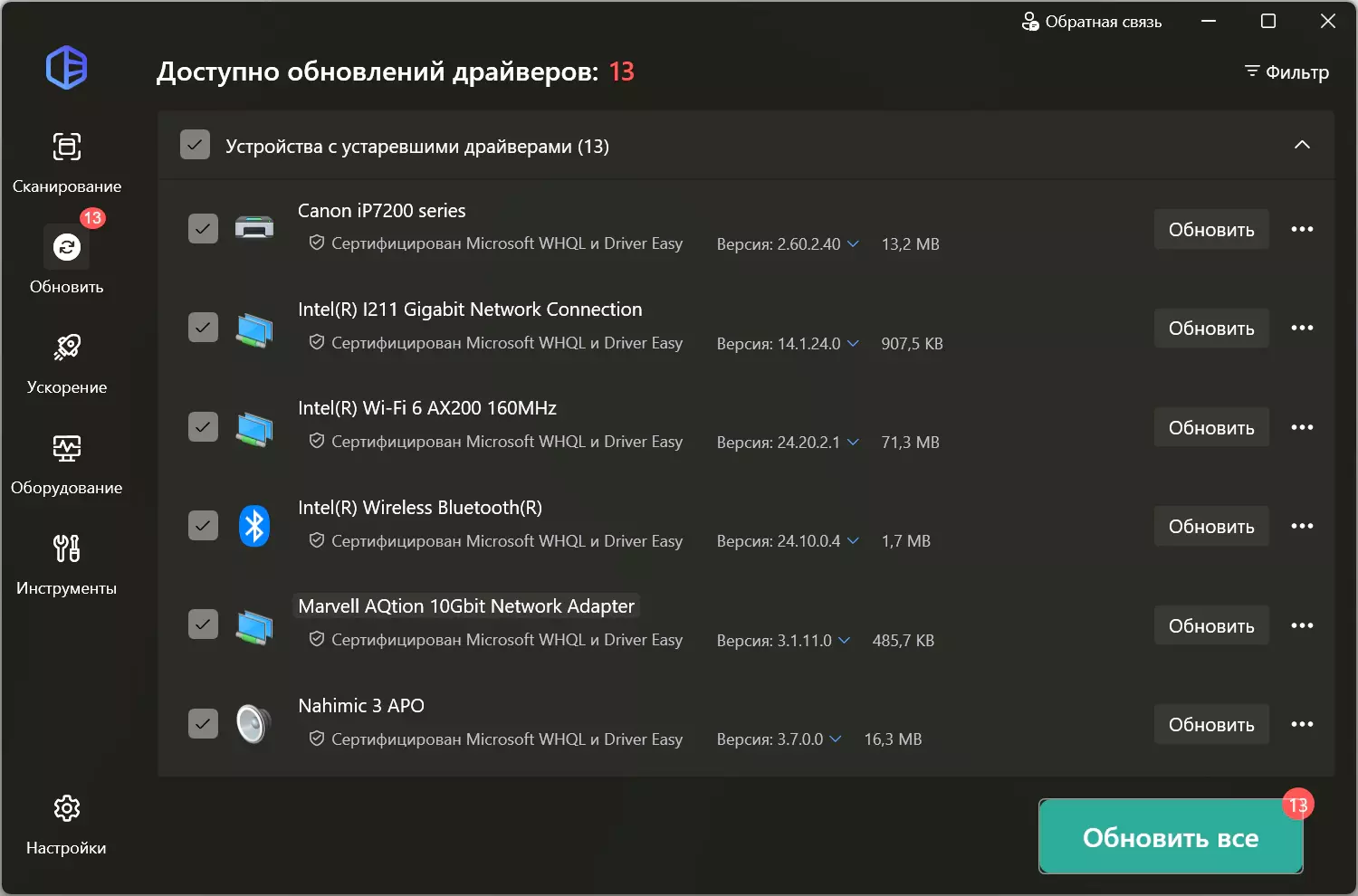Open more options for Intel I211
Image resolution: width=1358 pixels, height=896 pixels.
point(1302,328)
